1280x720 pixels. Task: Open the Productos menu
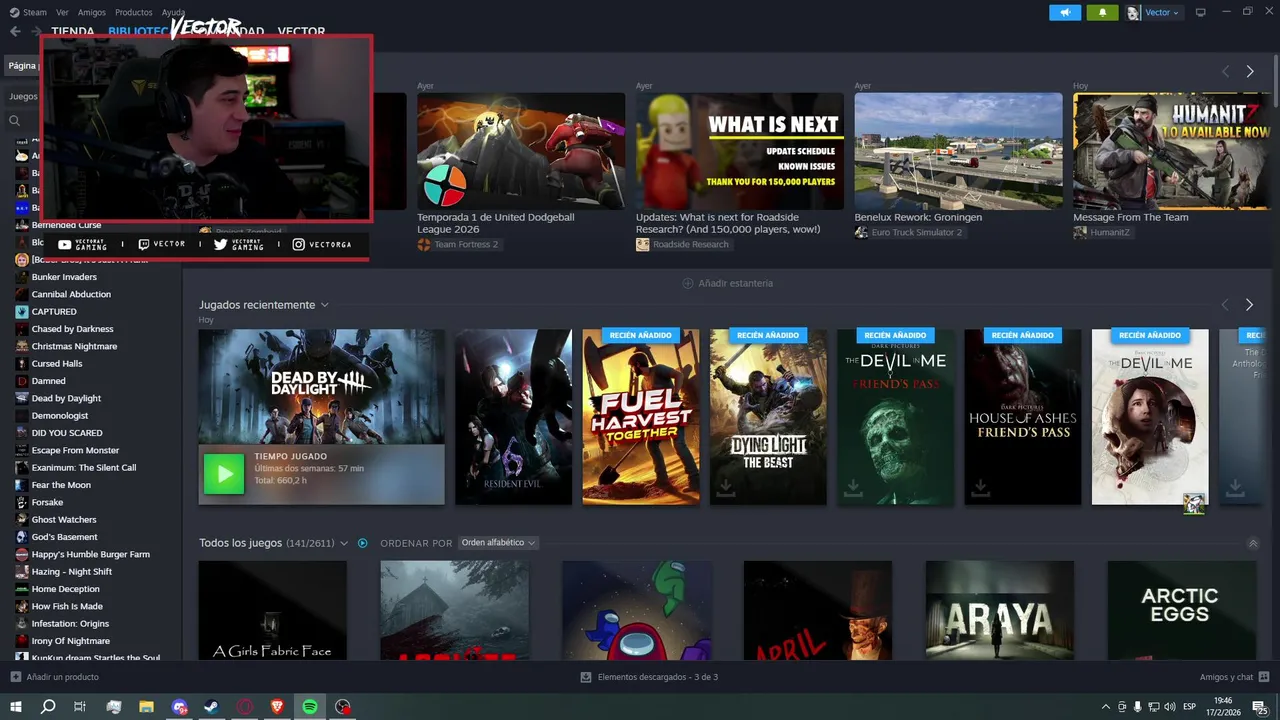coord(134,12)
